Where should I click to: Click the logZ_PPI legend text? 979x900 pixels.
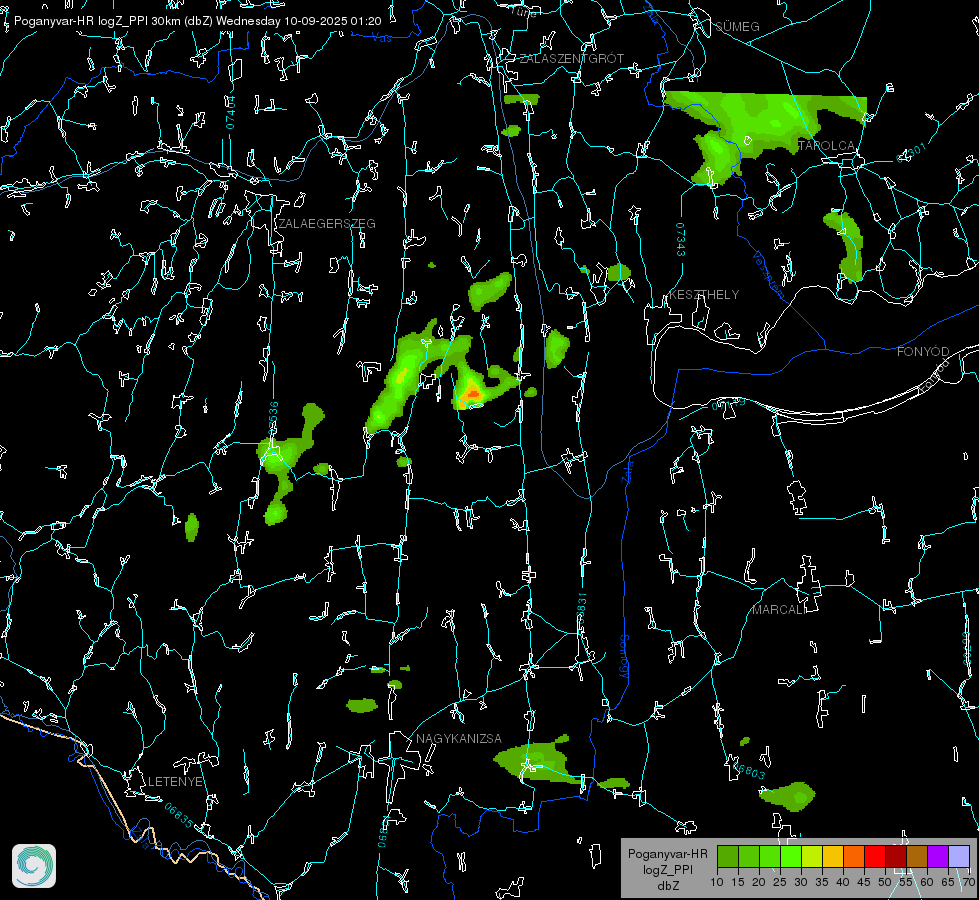tap(667, 870)
